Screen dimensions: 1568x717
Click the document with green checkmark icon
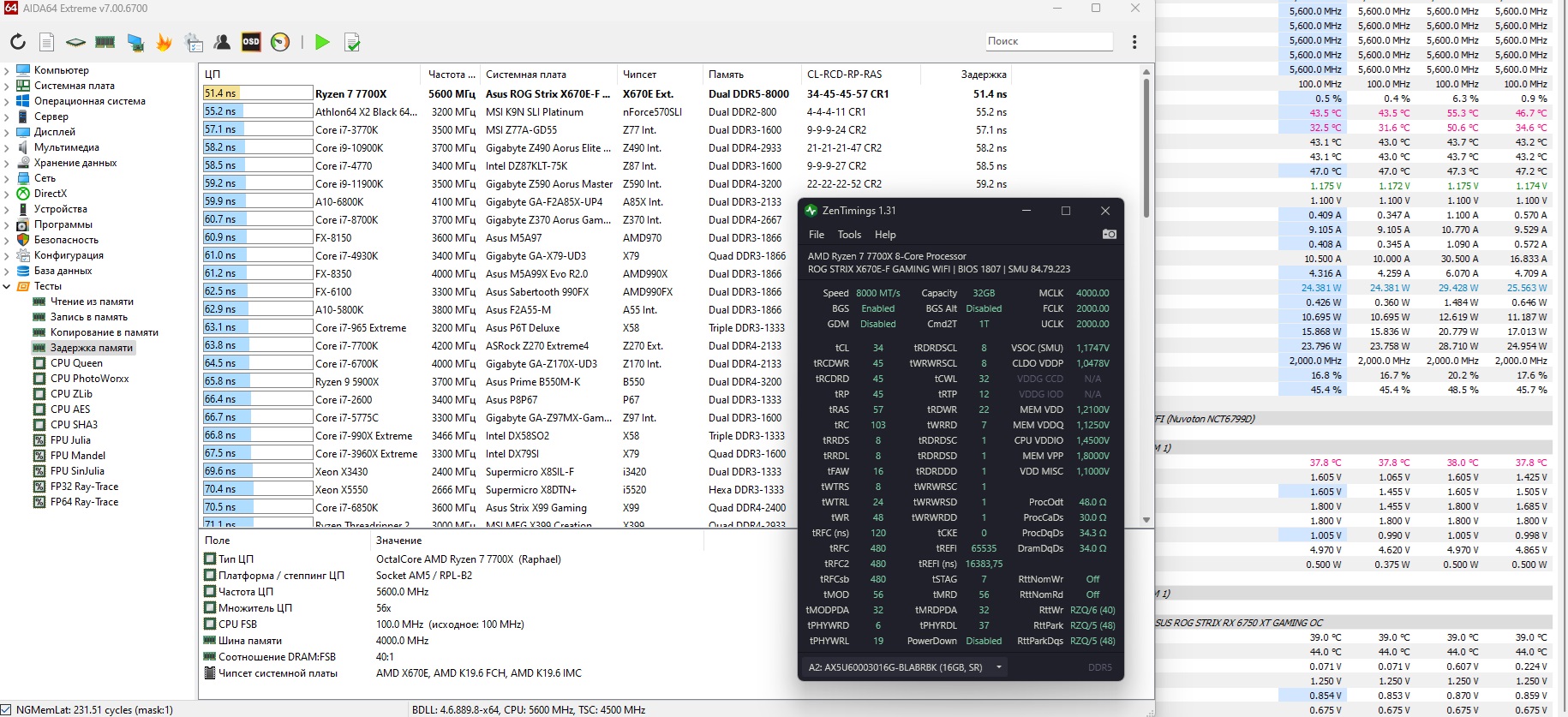pyautogui.click(x=352, y=42)
